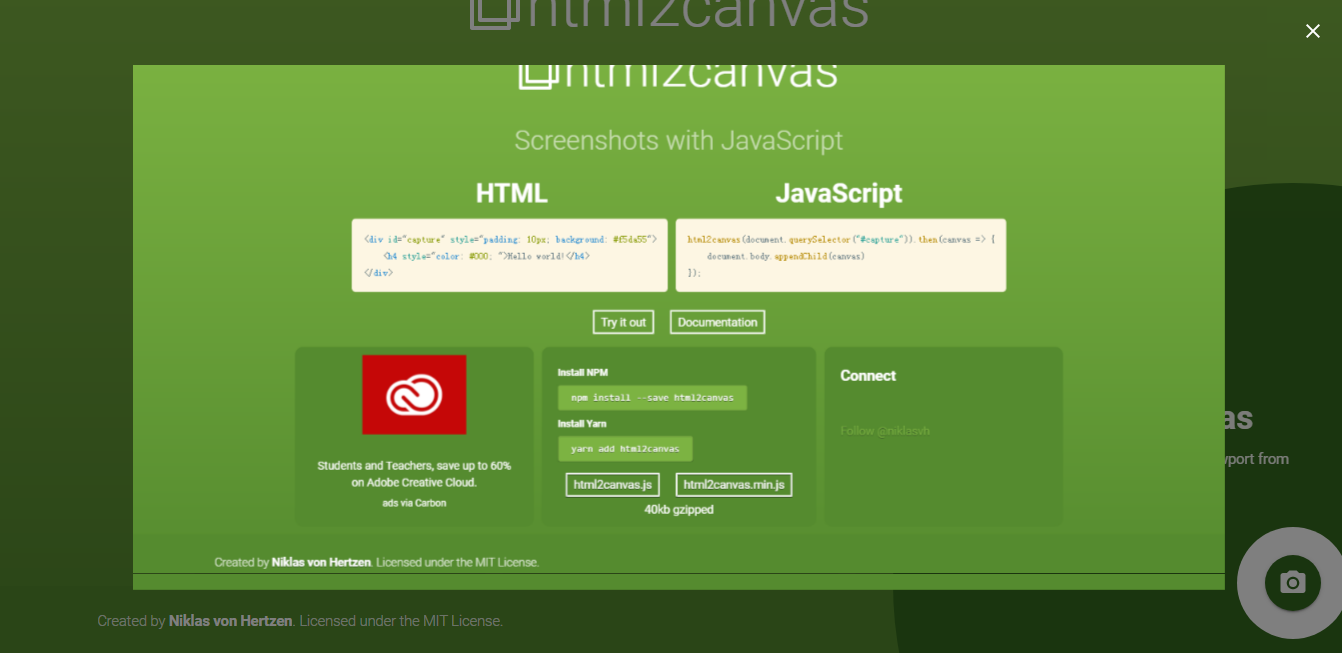Click 'Try it out' in the captured preview
1342x653 pixels.
point(623,322)
